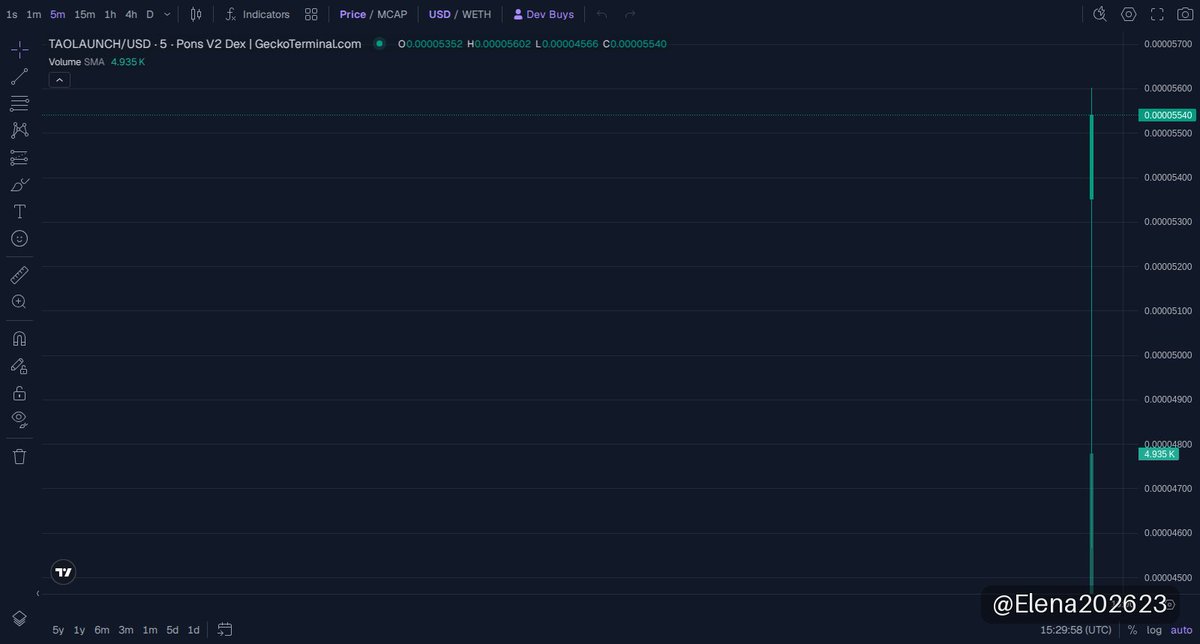The height and width of the screenshot is (644, 1200).
Task: Toggle magnet mode for drawings
Action: [19, 338]
